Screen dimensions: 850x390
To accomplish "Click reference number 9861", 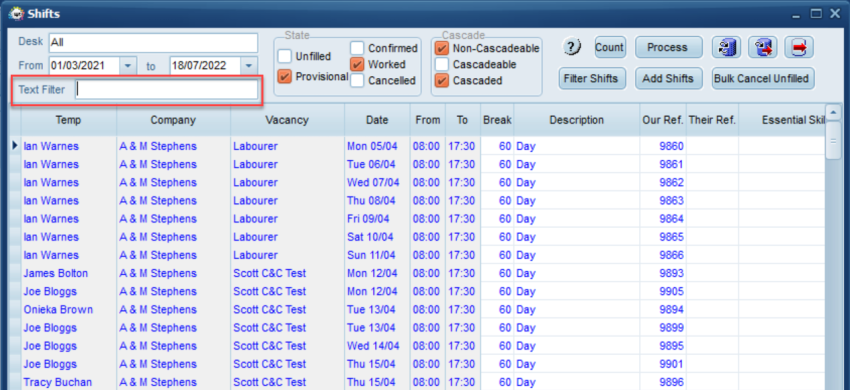I will 671,164.
